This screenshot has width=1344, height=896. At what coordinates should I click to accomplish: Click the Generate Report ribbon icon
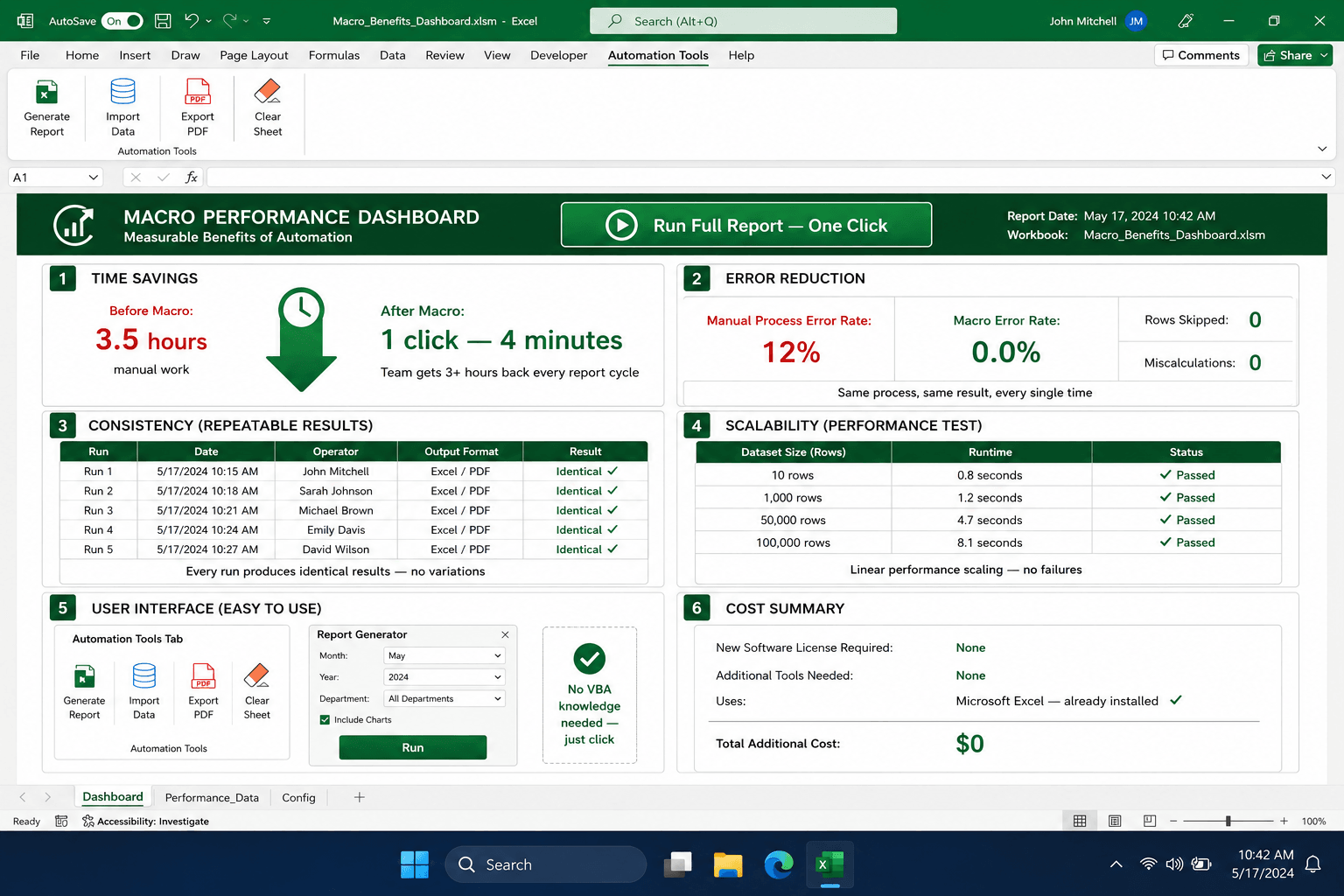coord(46,92)
